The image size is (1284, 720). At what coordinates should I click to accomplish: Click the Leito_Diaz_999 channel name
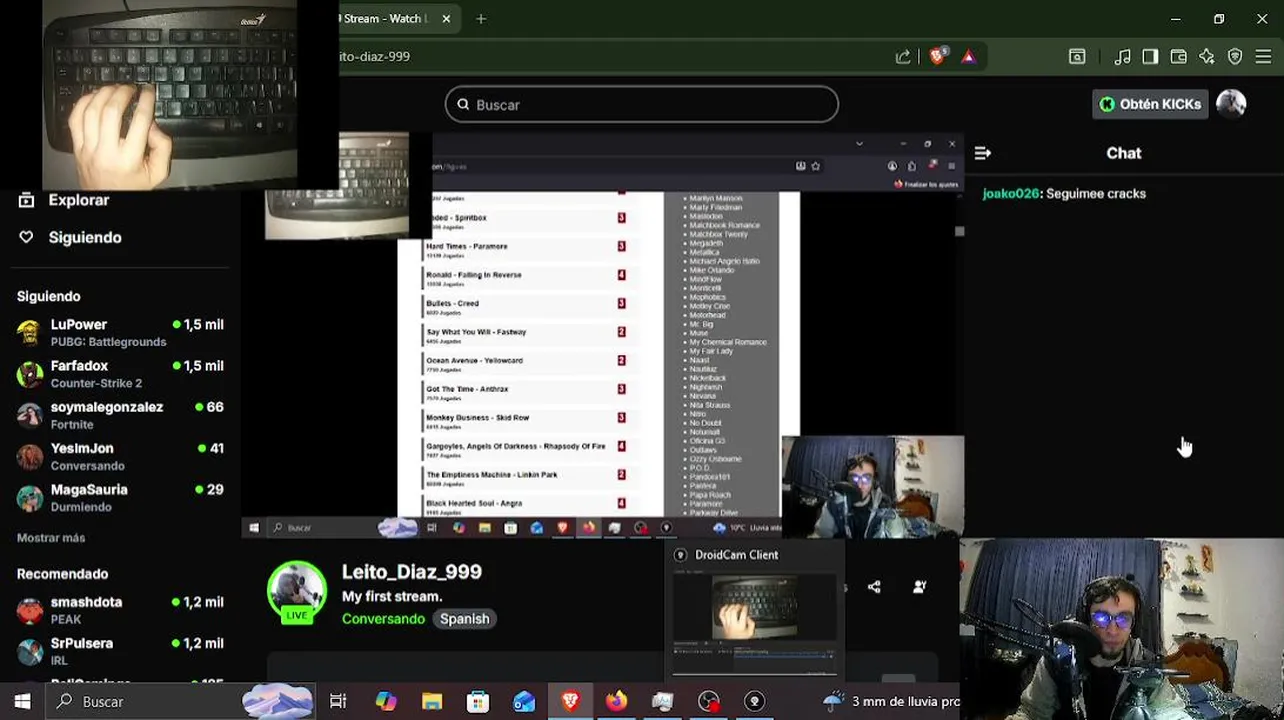(x=412, y=572)
